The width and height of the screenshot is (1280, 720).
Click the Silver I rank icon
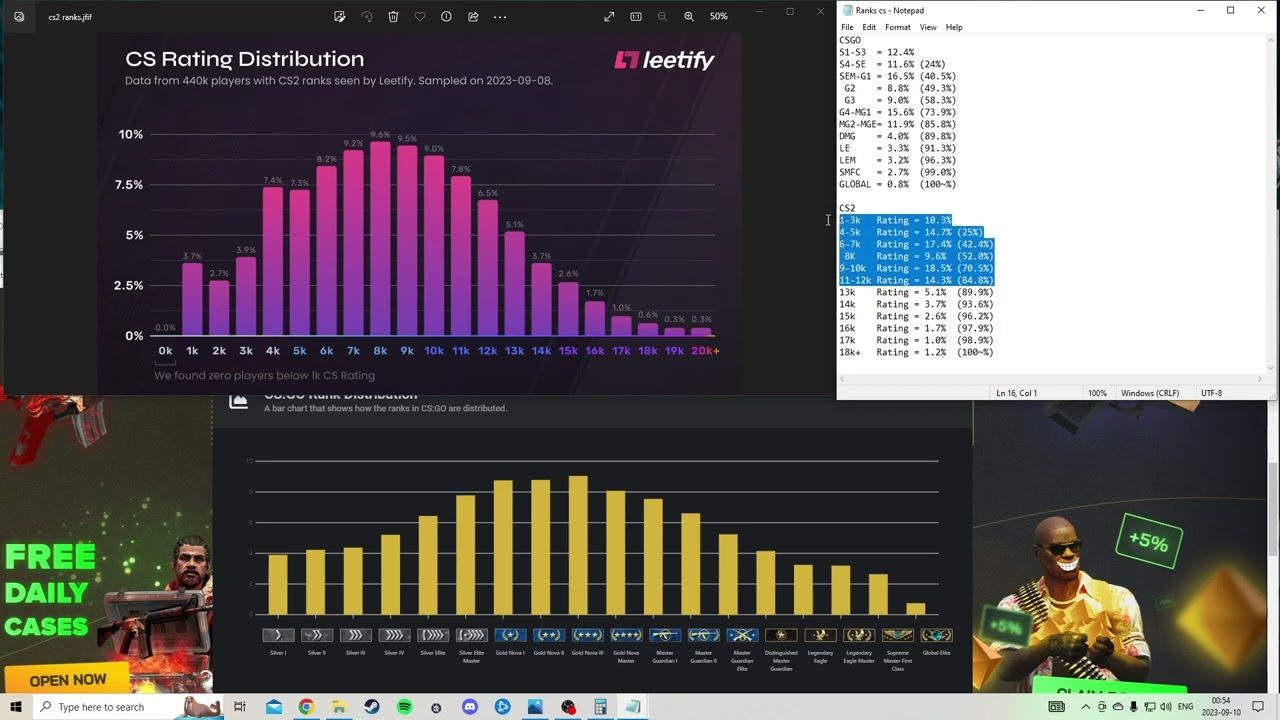point(278,635)
